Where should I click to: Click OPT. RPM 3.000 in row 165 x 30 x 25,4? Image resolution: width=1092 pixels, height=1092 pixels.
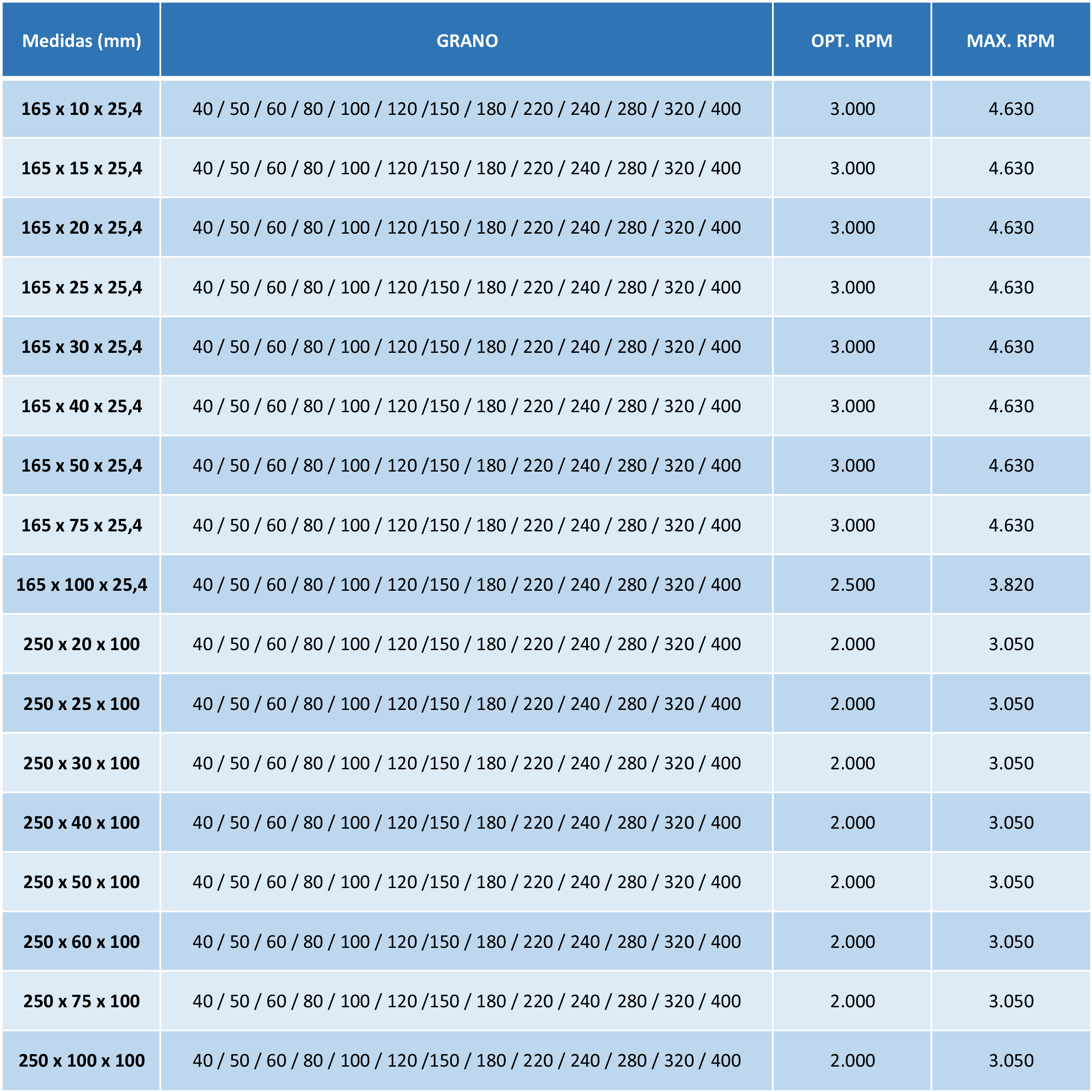pyautogui.click(x=852, y=347)
